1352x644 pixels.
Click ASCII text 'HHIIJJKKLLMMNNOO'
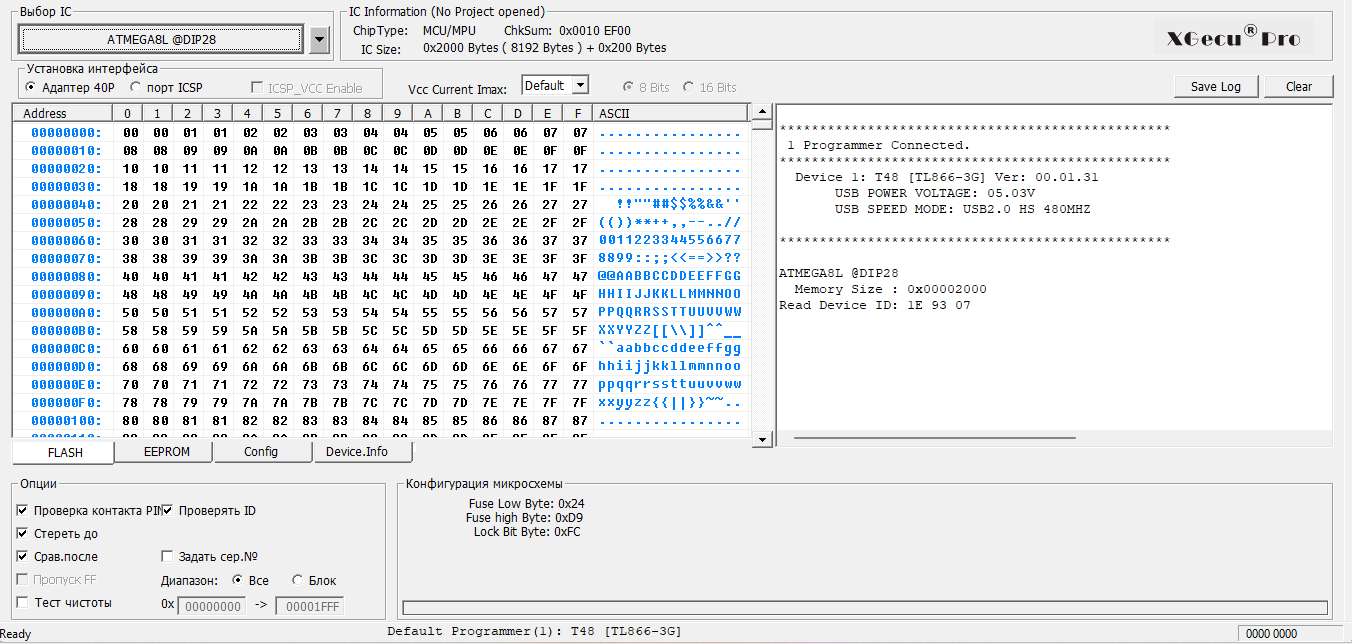click(x=670, y=295)
